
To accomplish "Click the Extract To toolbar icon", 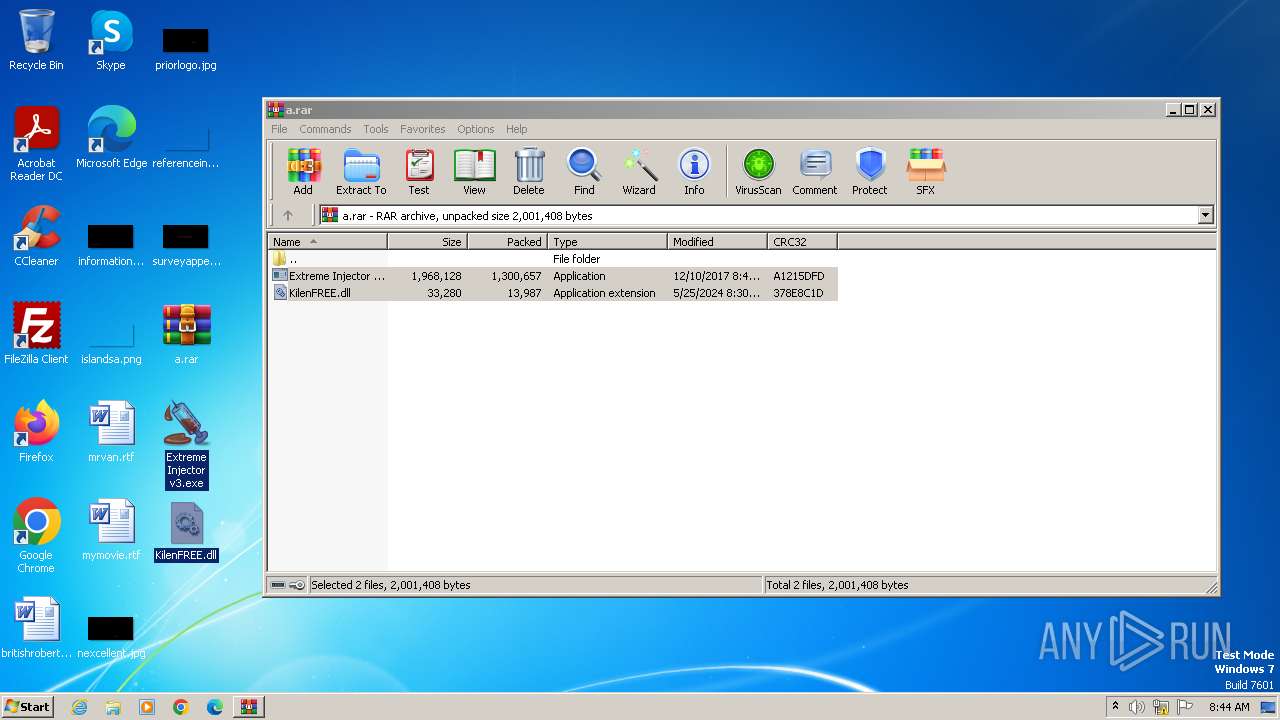I will [x=361, y=172].
